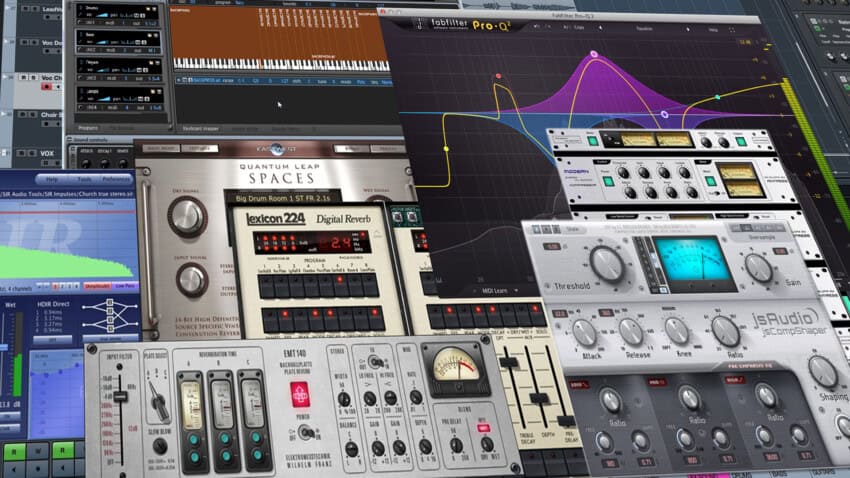This screenshot has width=850, height=478.
Task: Click the Plate Select switch on EMT 140
Action: [x=158, y=400]
